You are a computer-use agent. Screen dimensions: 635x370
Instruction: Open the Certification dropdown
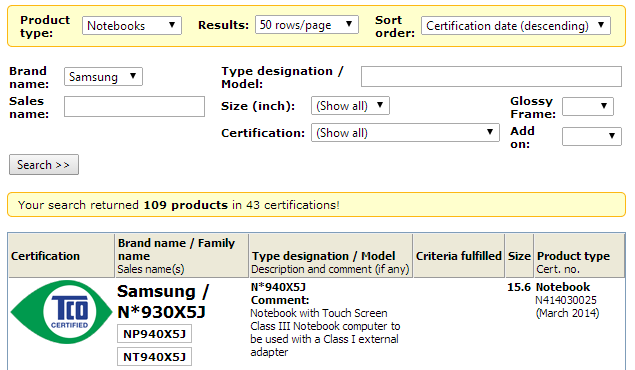coord(405,133)
